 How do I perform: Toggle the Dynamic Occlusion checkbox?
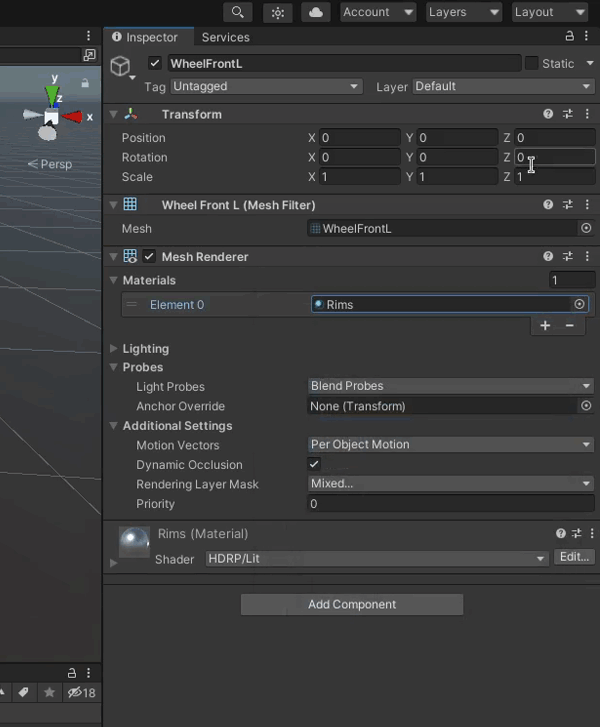pyautogui.click(x=314, y=464)
